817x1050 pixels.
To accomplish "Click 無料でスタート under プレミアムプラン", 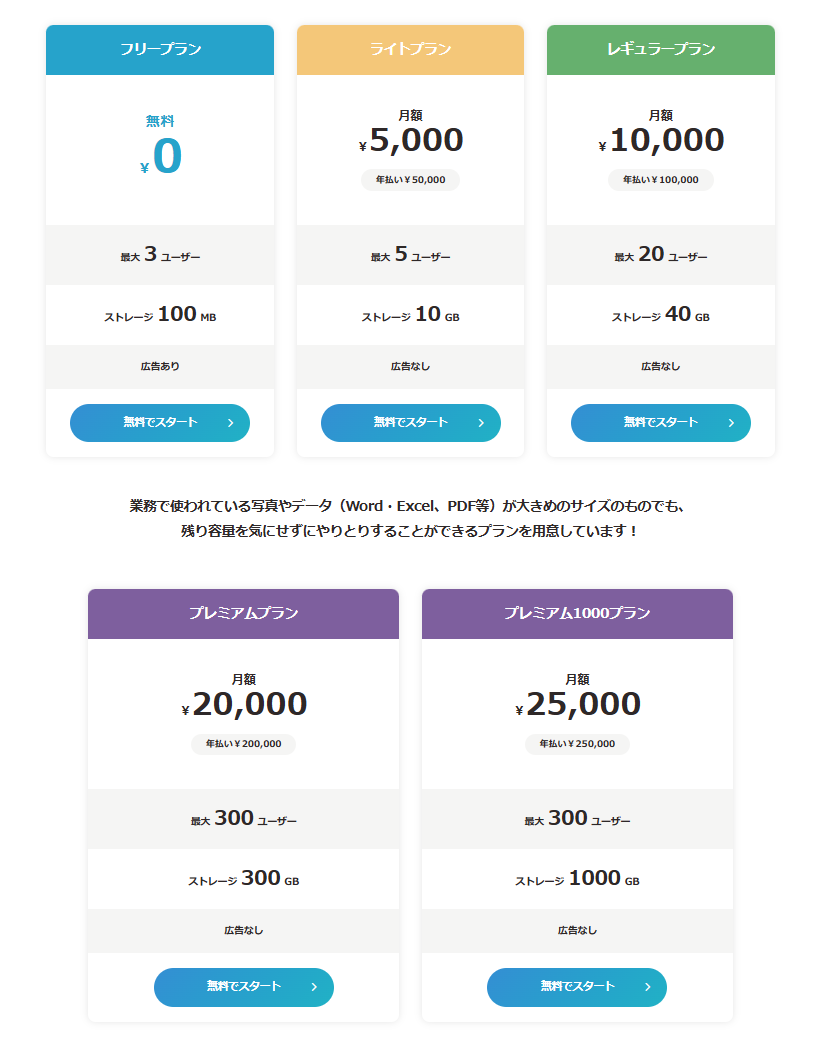I will (243, 987).
